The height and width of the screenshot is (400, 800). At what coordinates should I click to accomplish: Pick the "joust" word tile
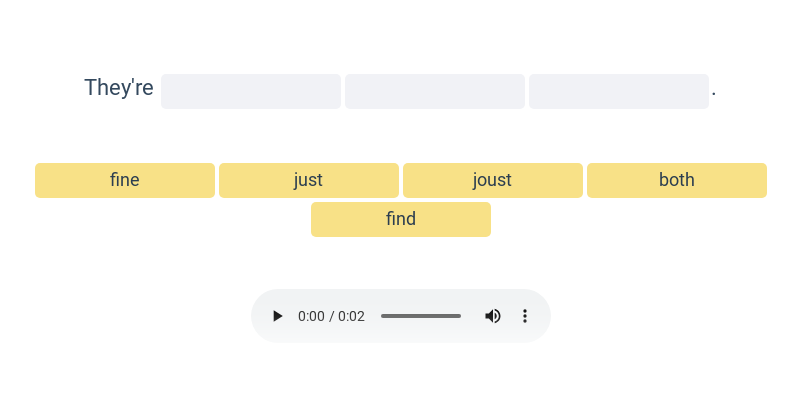point(493,180)
